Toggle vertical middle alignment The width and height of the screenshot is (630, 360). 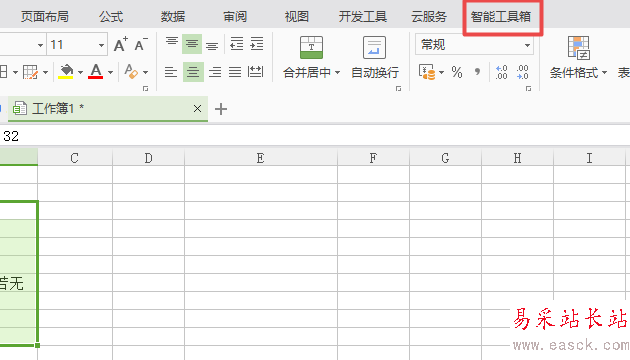(x=192, y=44)
